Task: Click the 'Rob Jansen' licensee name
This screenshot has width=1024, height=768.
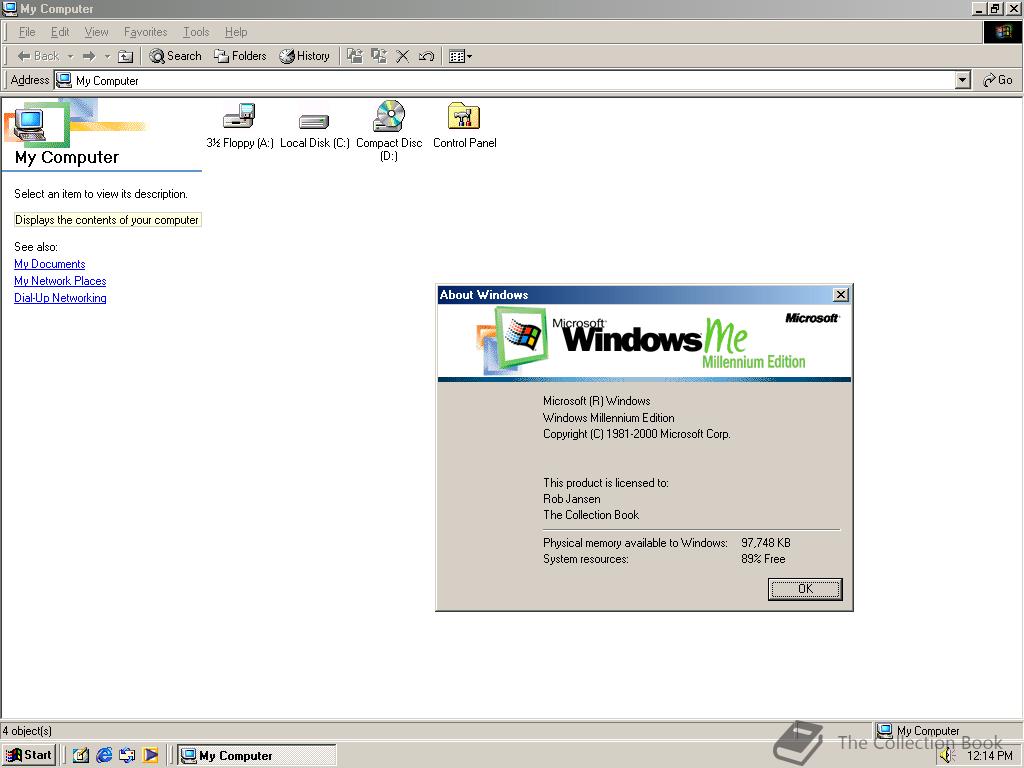Action: [571, 499]
